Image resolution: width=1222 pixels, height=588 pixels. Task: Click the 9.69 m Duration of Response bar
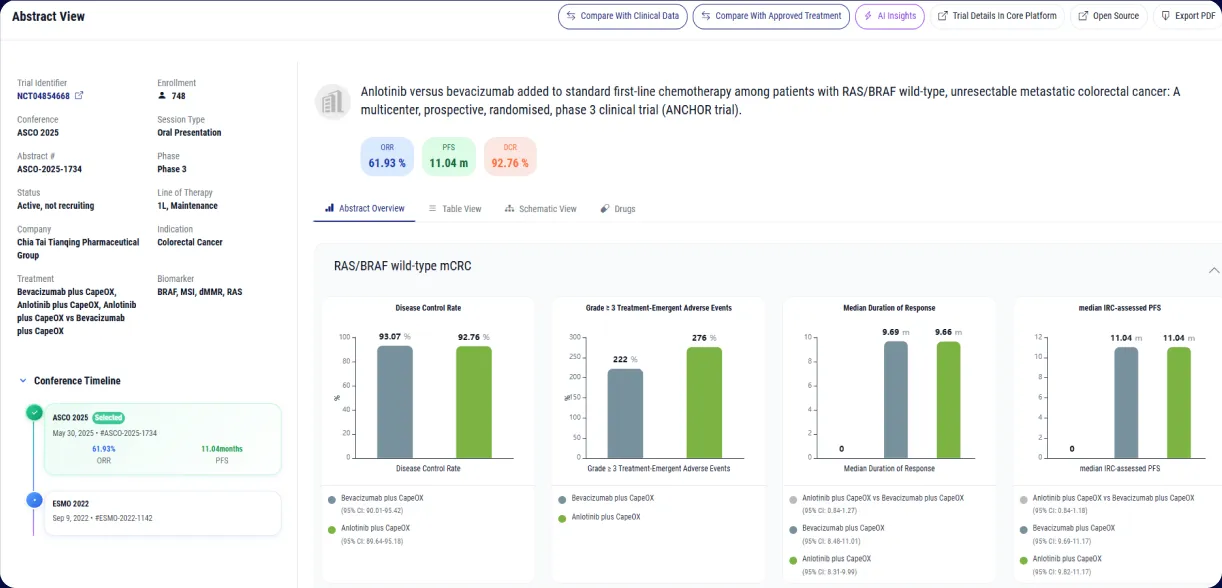tap(896, 399)
